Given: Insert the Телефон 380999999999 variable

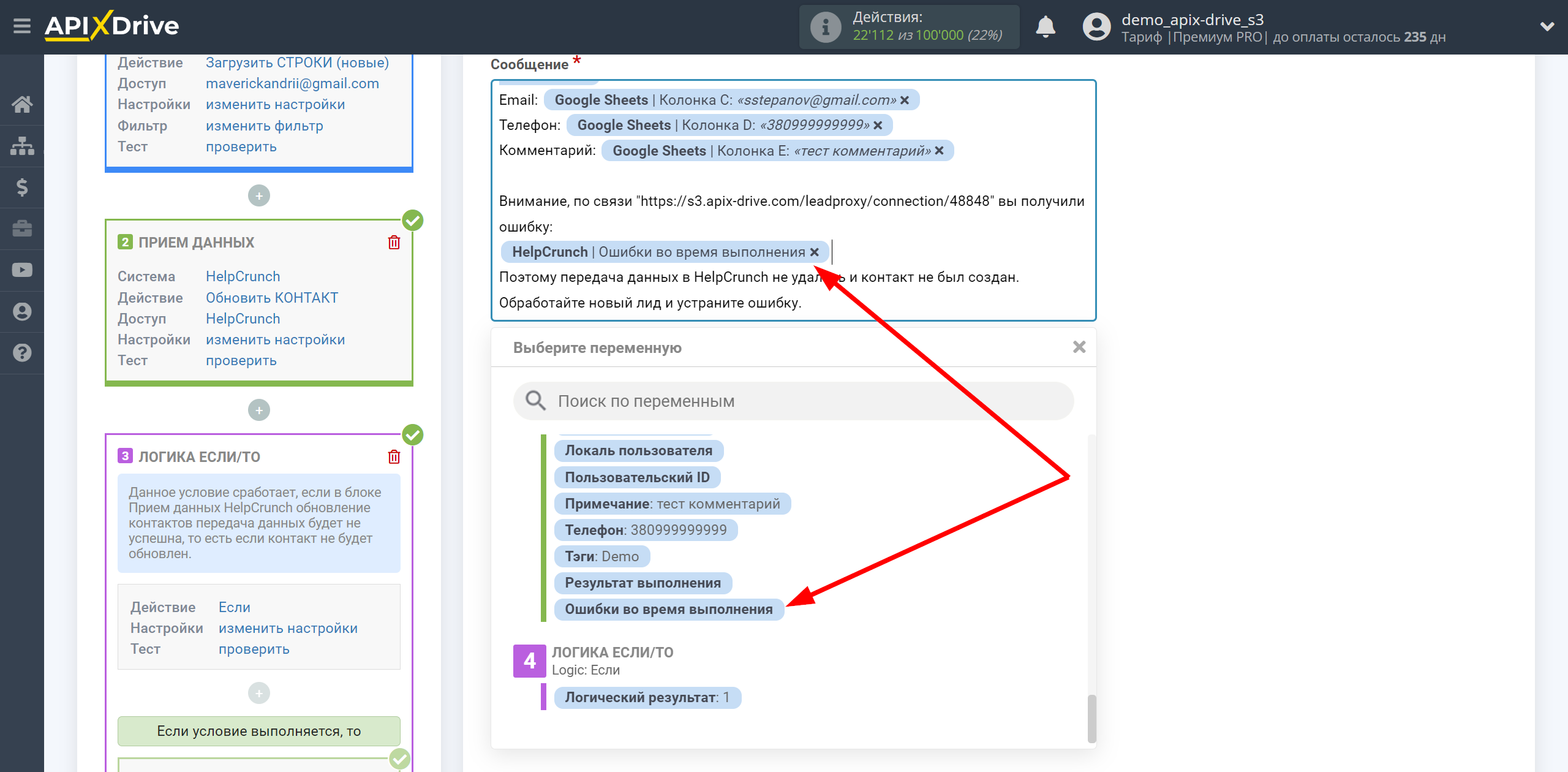Looking at the screenshot, I should click(646, 530).
